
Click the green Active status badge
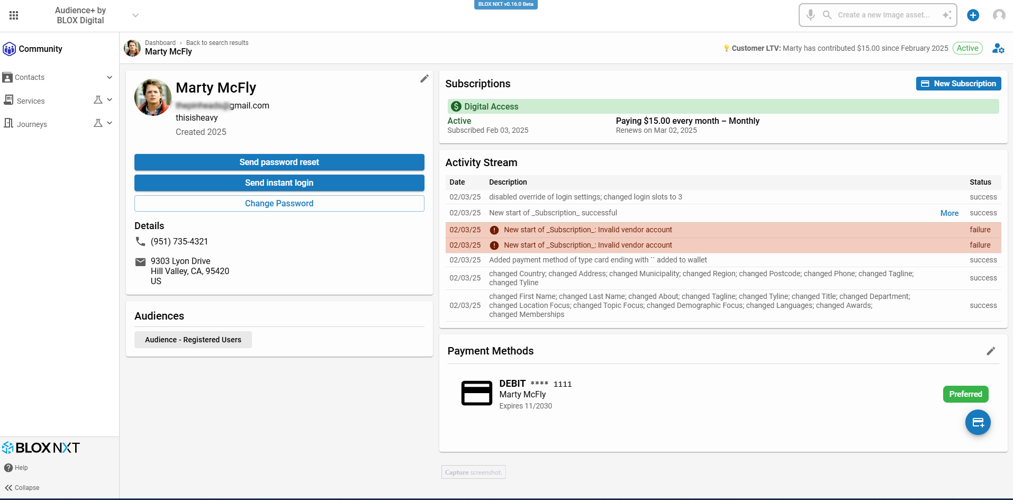[967, 48]
